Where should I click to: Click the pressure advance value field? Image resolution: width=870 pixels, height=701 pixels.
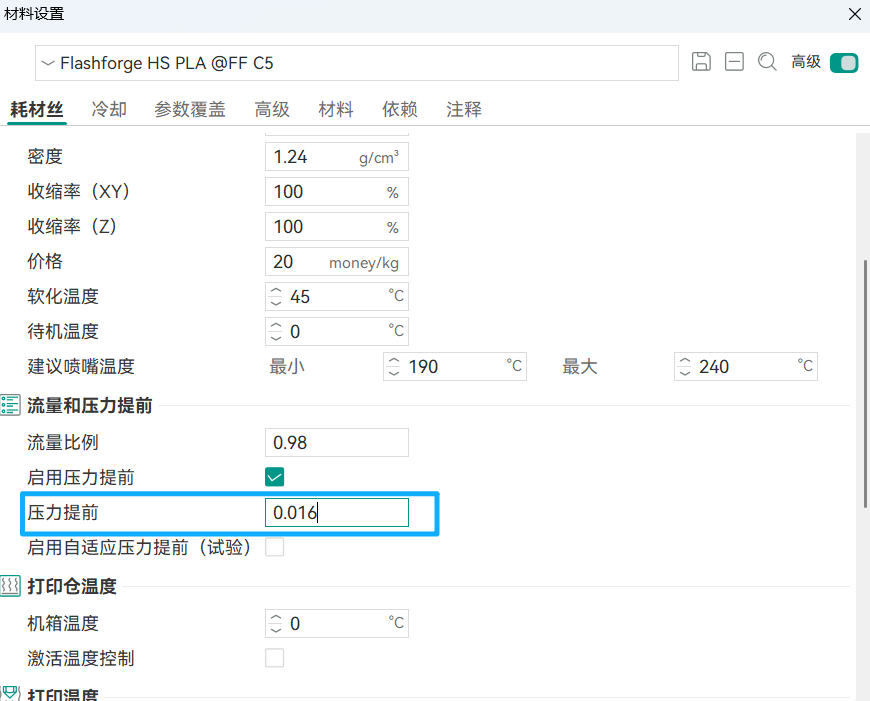[337, 513]
